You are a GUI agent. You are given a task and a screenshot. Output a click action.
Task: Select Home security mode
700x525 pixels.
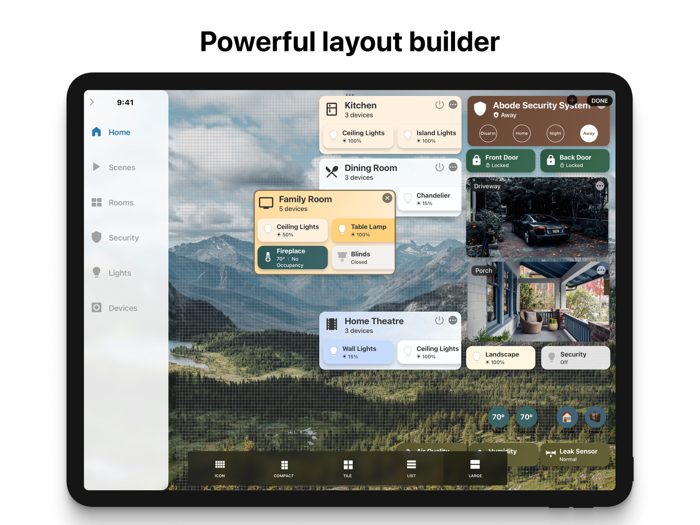[x=521, y=133]
